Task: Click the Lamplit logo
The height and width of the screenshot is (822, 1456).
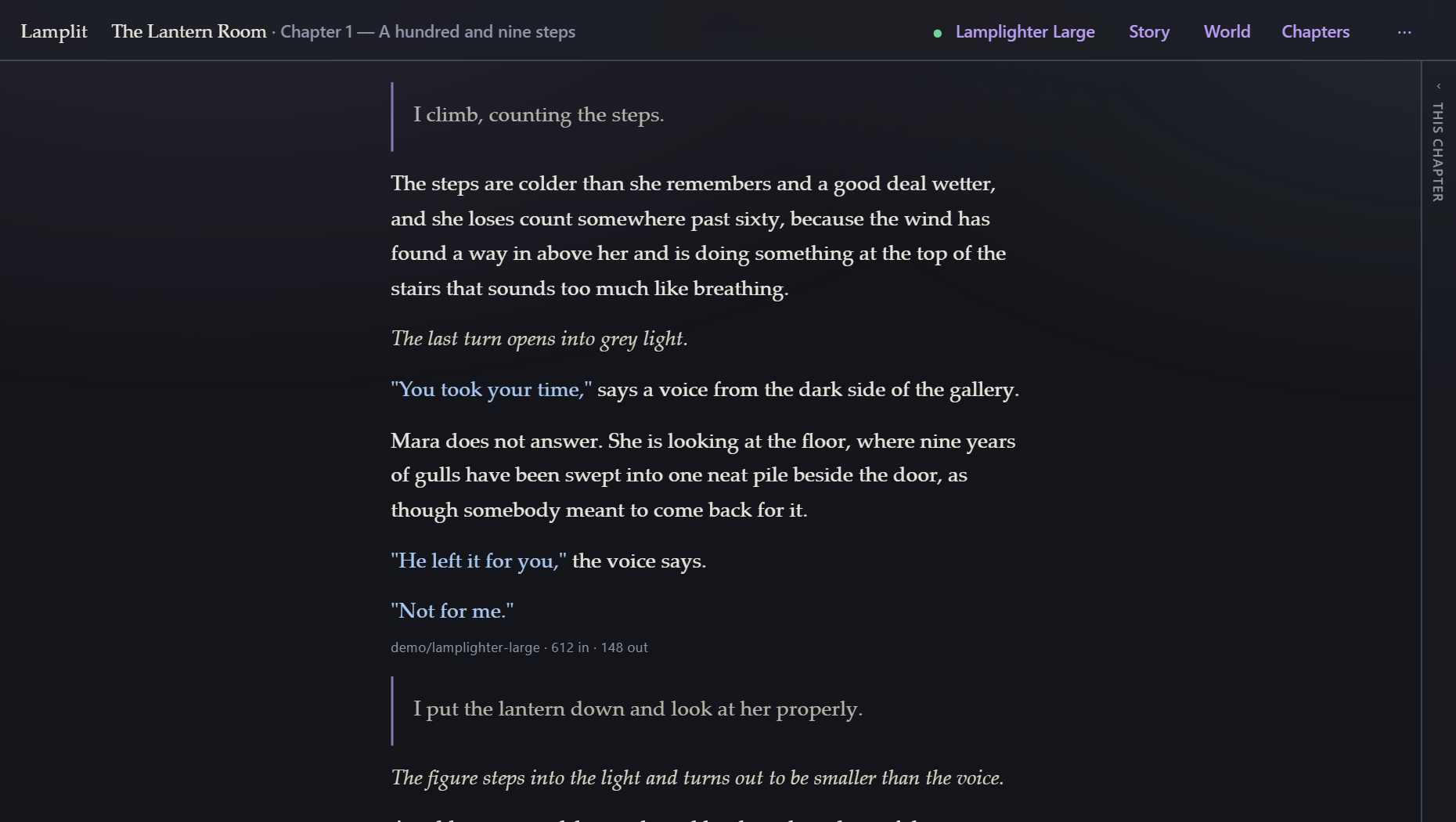Action: pos(54,31)
